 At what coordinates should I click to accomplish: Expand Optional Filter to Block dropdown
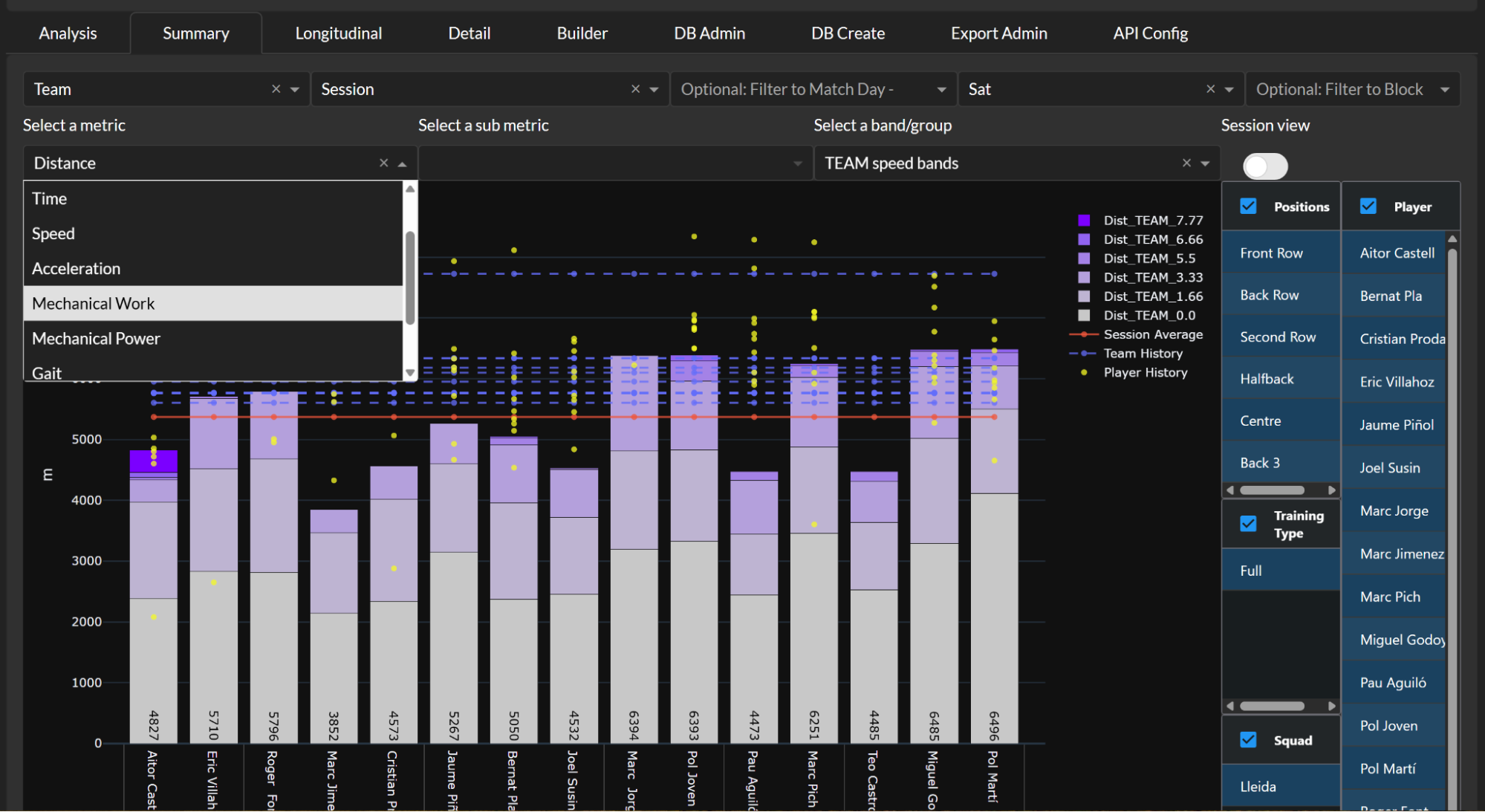tap(1445, 89)
